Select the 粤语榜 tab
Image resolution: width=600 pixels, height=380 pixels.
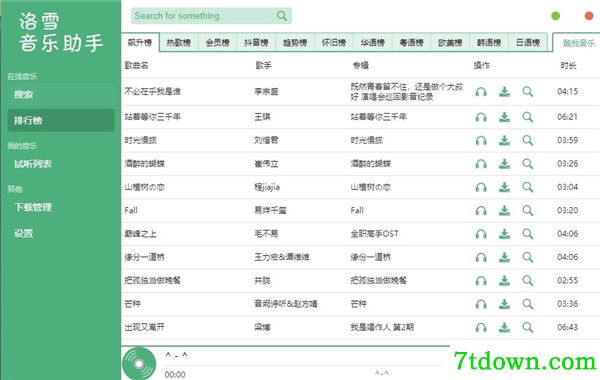click(x=411, y=42)
